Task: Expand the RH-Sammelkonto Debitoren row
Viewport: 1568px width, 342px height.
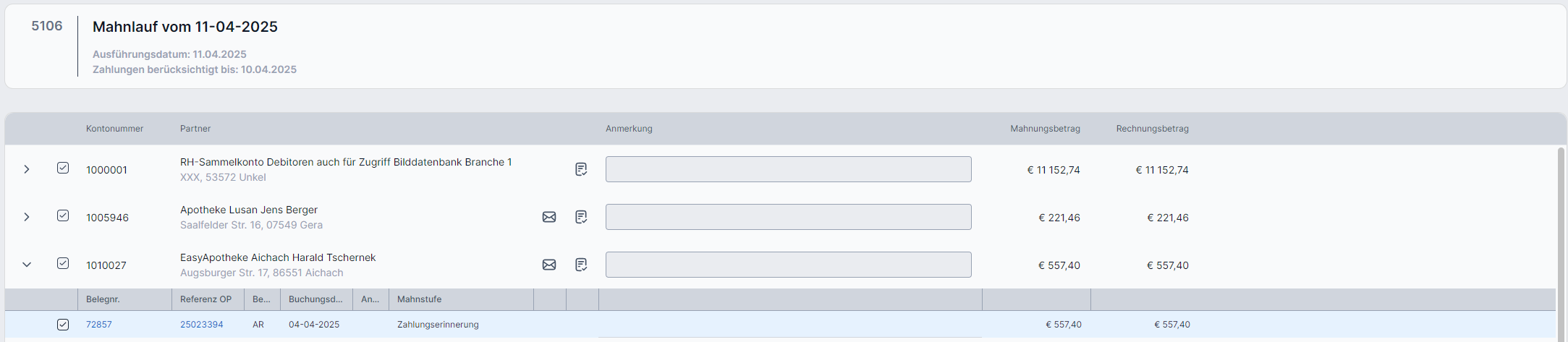Action: pyautogui.click(x=27, y=169)
